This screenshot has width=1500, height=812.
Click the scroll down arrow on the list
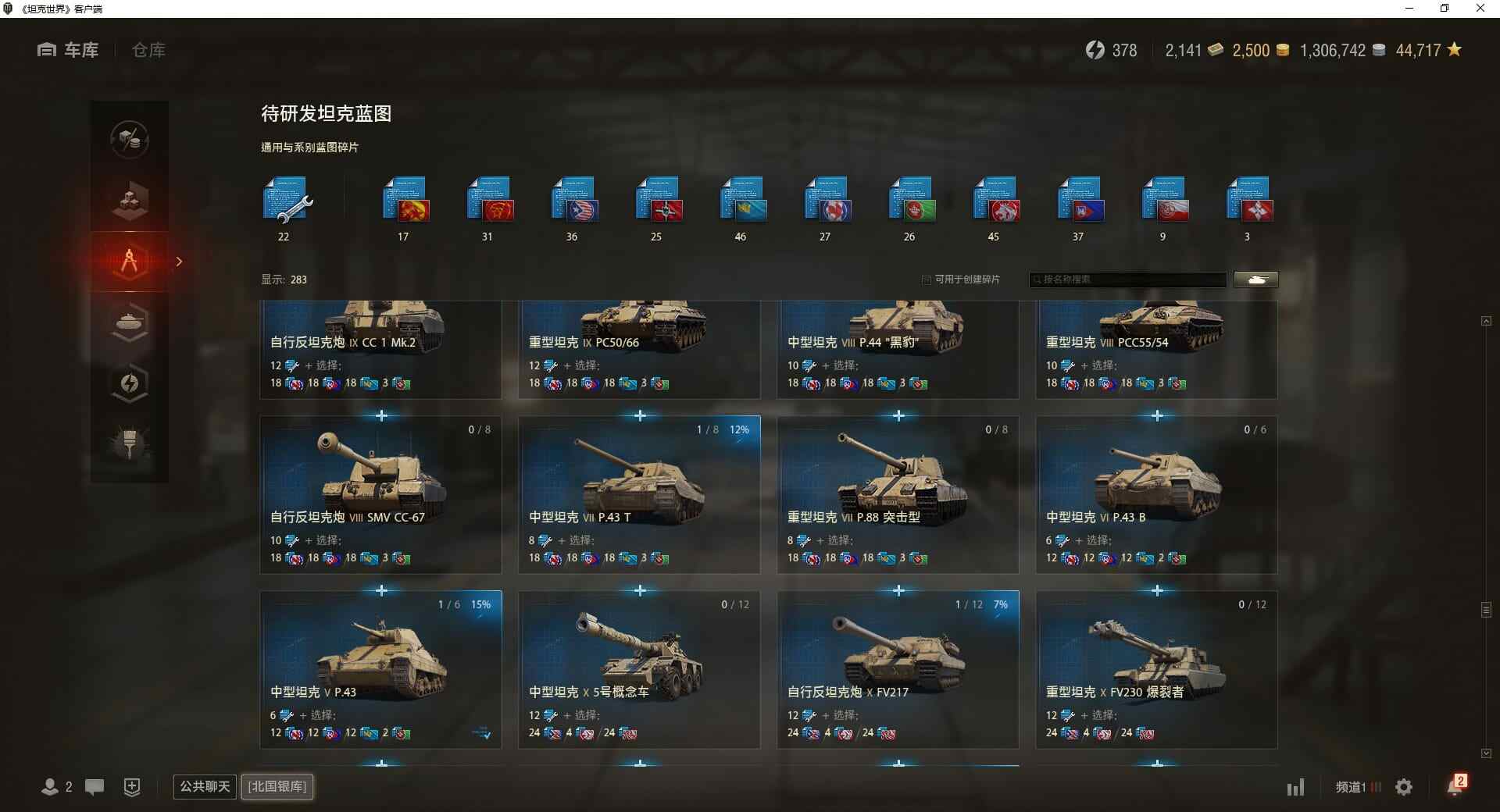pyautogui.click(x=1486, y=753)
